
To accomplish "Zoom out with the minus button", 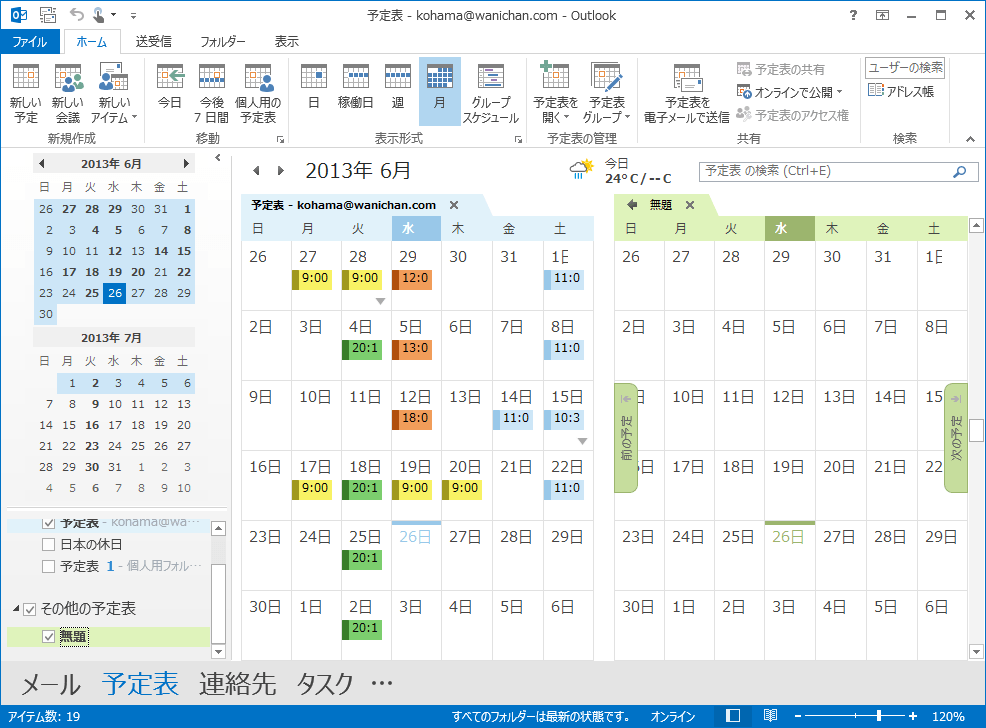I will [797, 716].
